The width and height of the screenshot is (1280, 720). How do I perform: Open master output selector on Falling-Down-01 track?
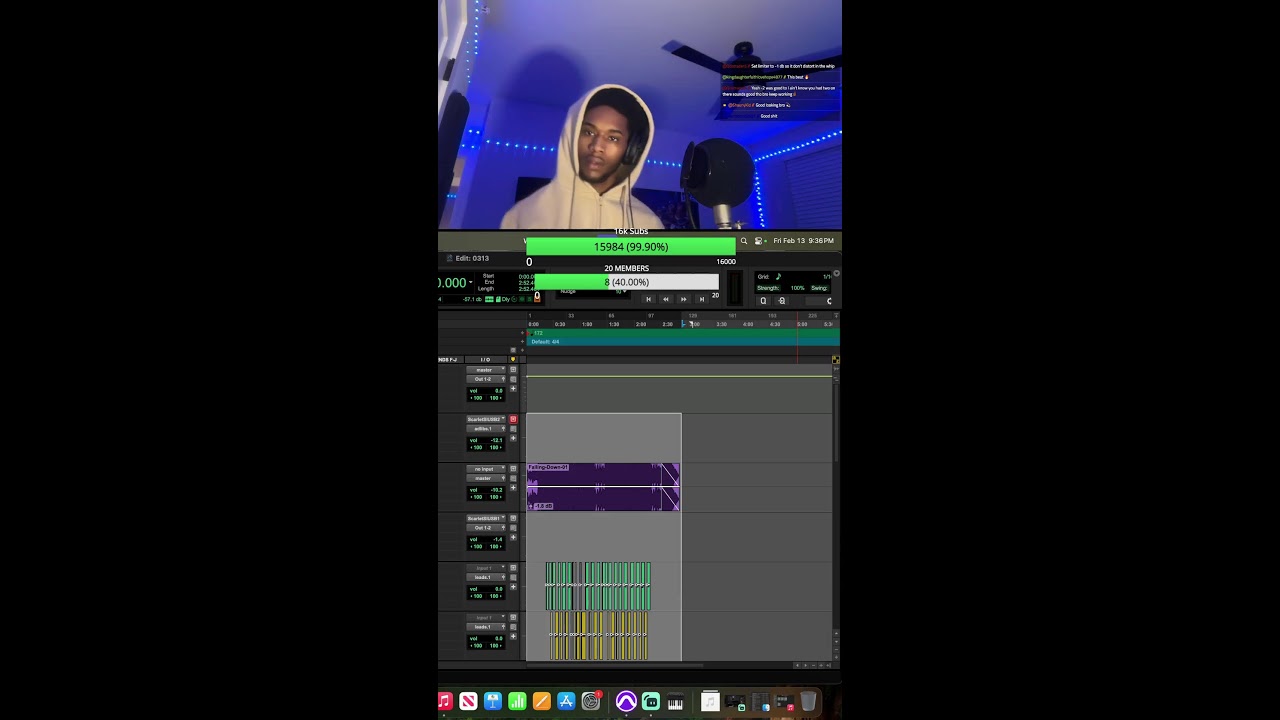pos(486,478)
